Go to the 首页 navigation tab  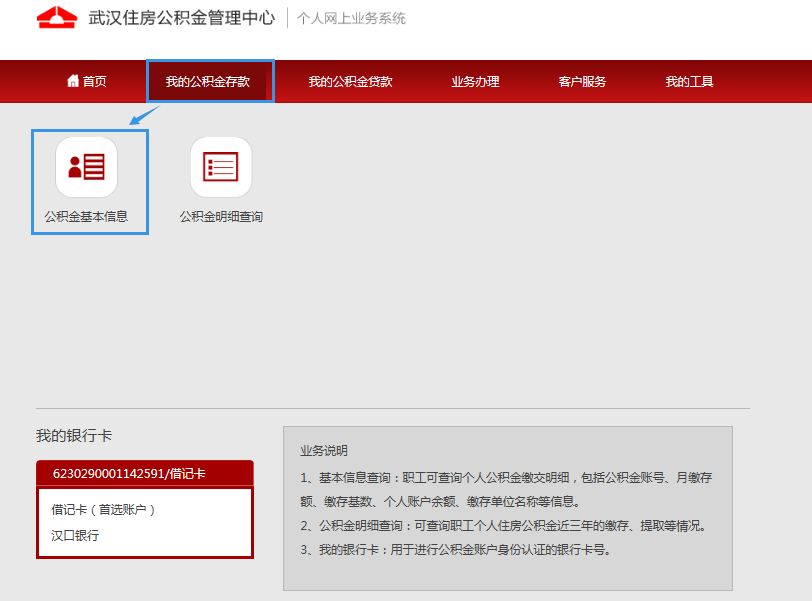(87, 82)
